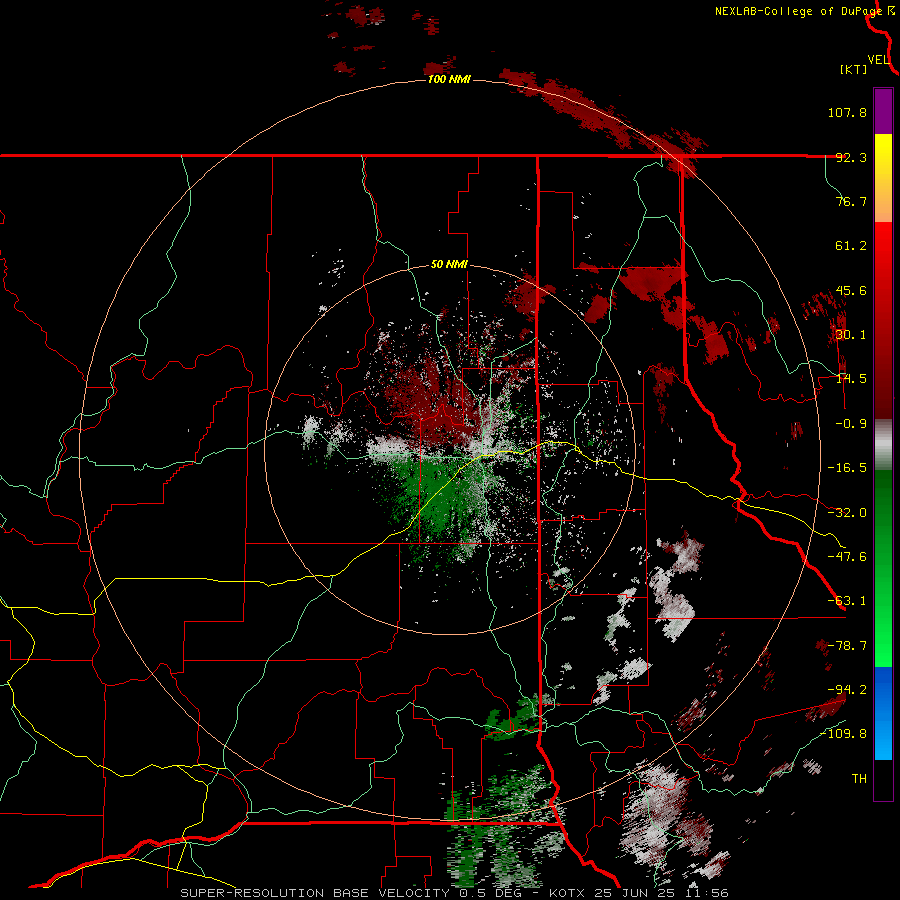Select the 30.1 legend value
Image resolution: width=900 pixels, height=900 pixels.
(x=851, y=335)
